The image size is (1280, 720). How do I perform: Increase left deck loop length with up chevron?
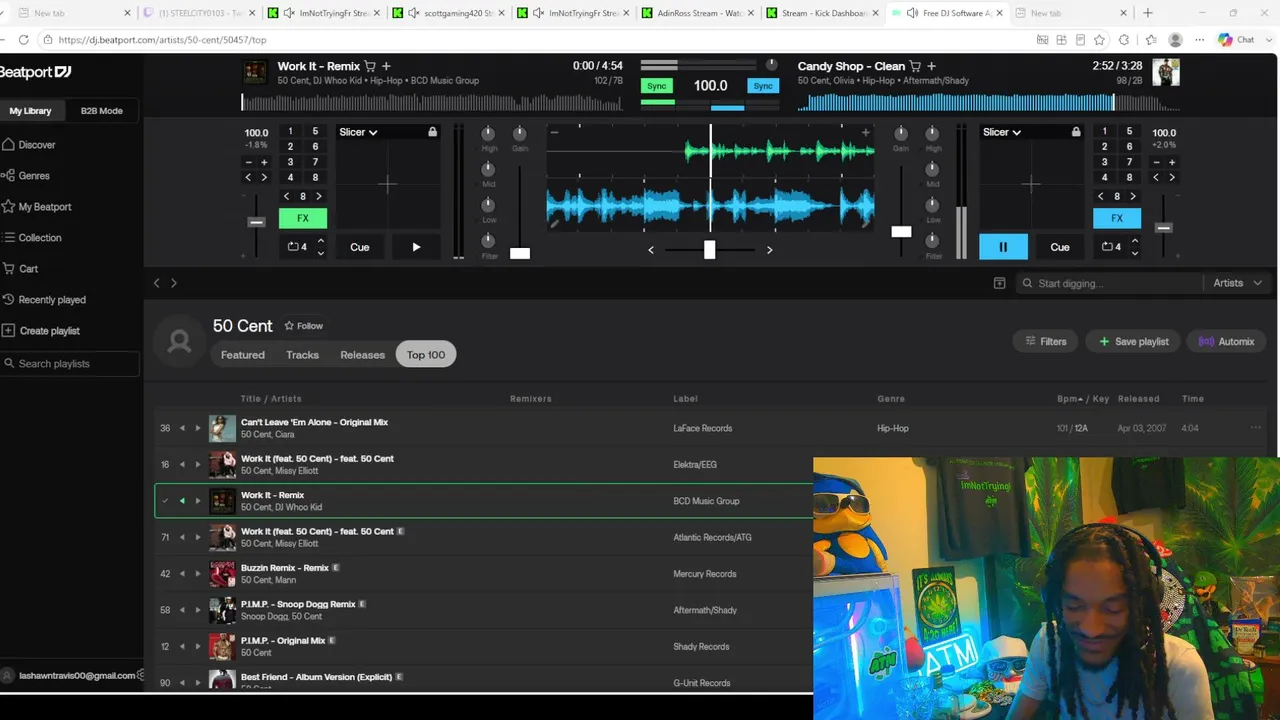(x=320, y=241)
